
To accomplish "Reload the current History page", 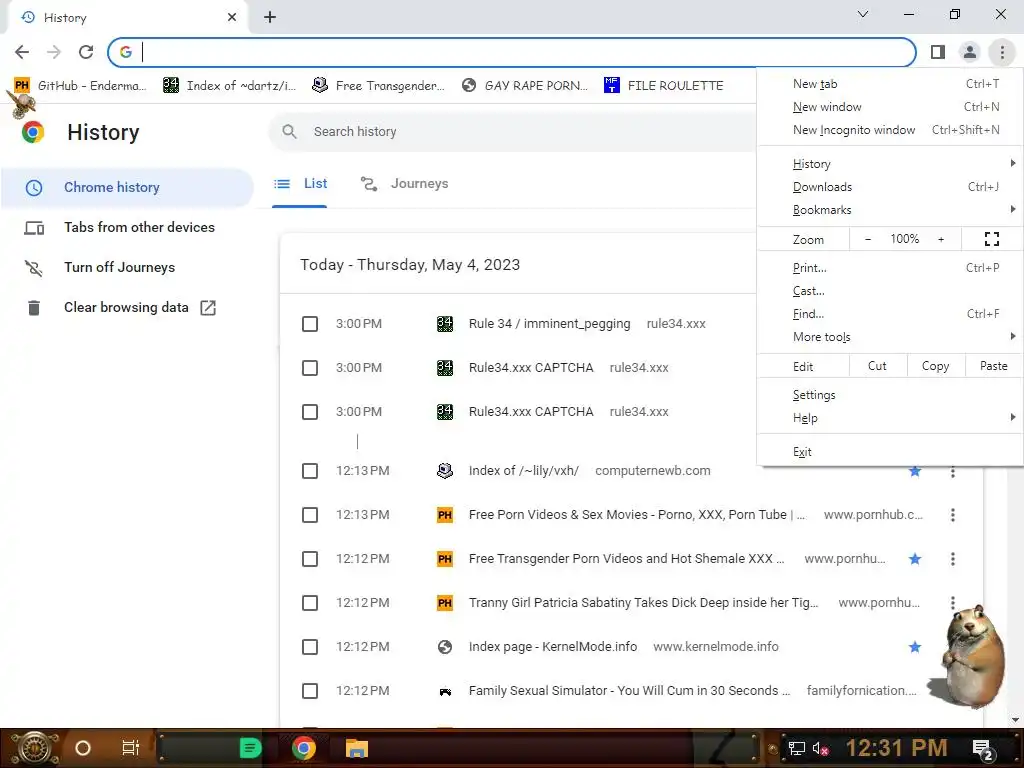I will pyautogui.click(x=86, y=52).
